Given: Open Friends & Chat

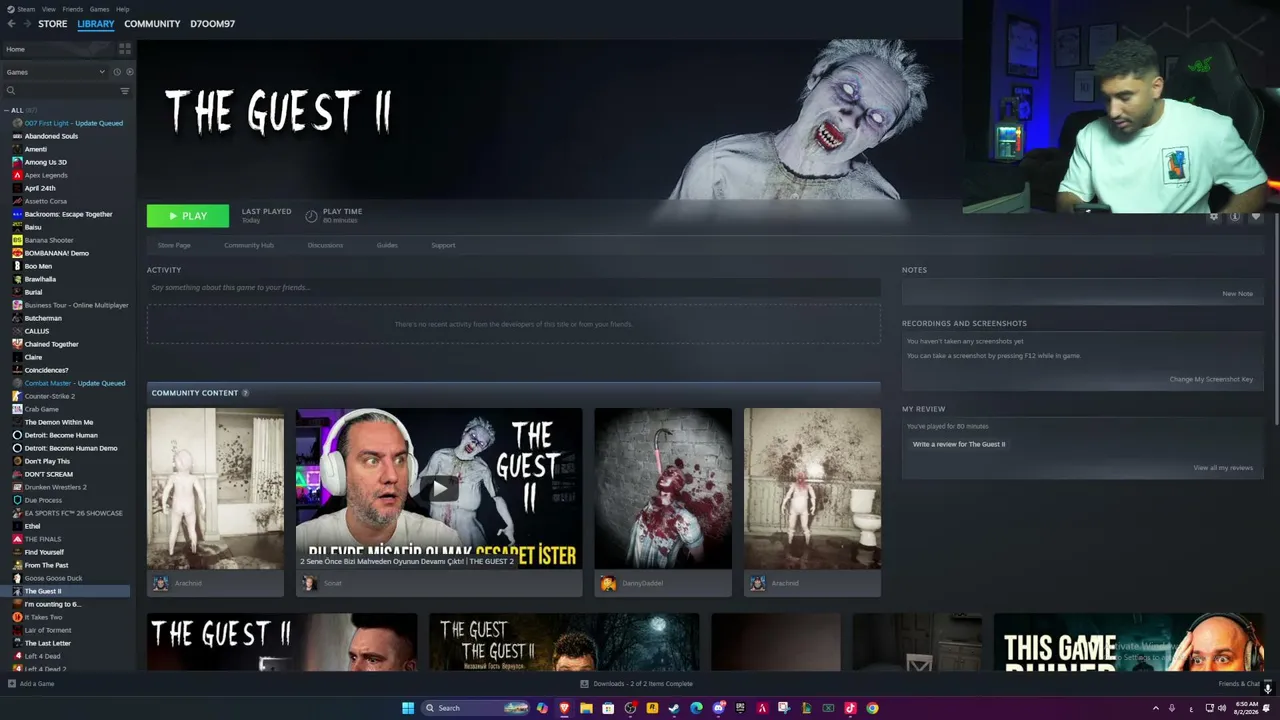Looking at the screenshot, I should 1239,684.
